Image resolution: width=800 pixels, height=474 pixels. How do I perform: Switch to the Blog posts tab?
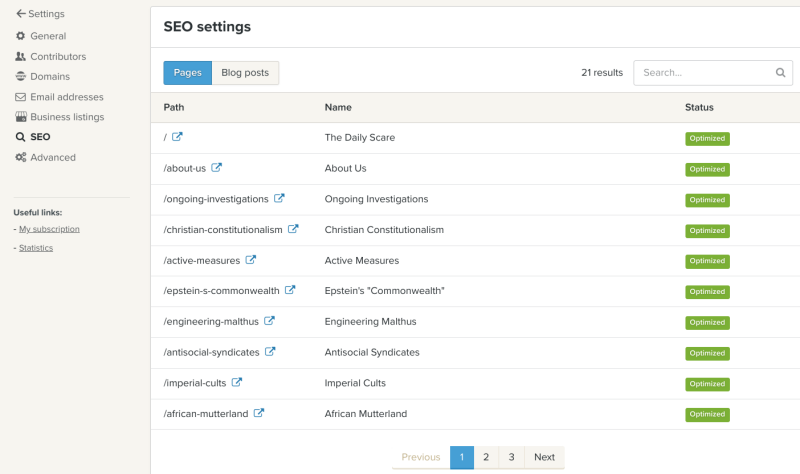coord(245,73)
